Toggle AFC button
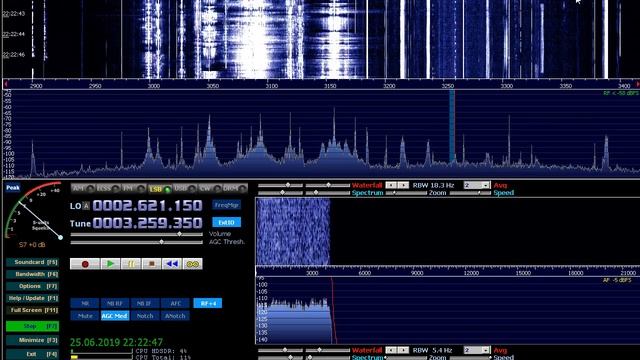640x360 pixels. click(175, 303)
